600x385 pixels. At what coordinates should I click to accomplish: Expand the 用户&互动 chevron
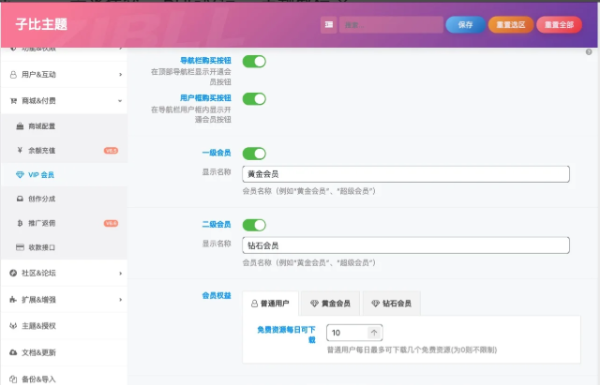[120, 75]
